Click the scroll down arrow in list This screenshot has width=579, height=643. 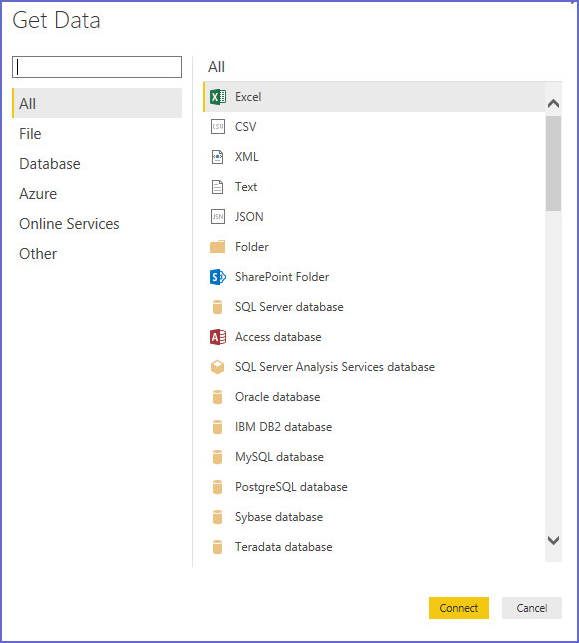[x=554, y=540]
